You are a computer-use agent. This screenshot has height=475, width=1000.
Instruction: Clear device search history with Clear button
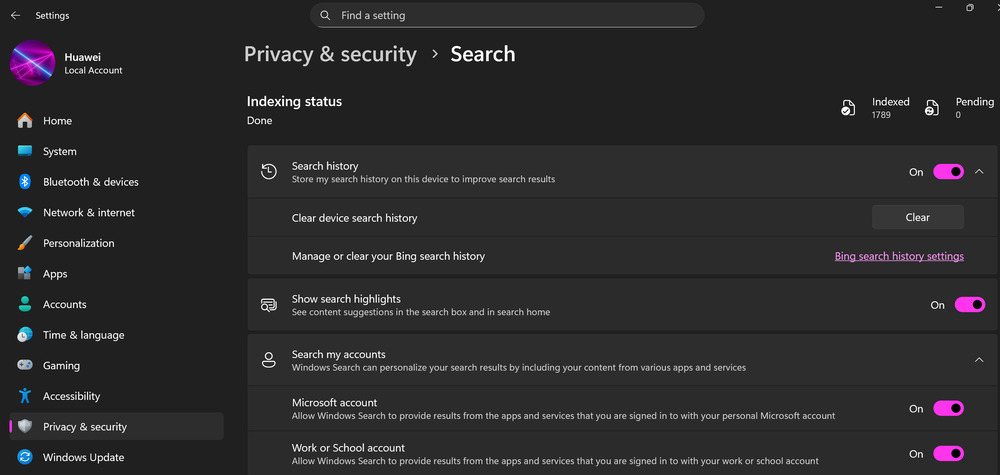pos(918,217)
